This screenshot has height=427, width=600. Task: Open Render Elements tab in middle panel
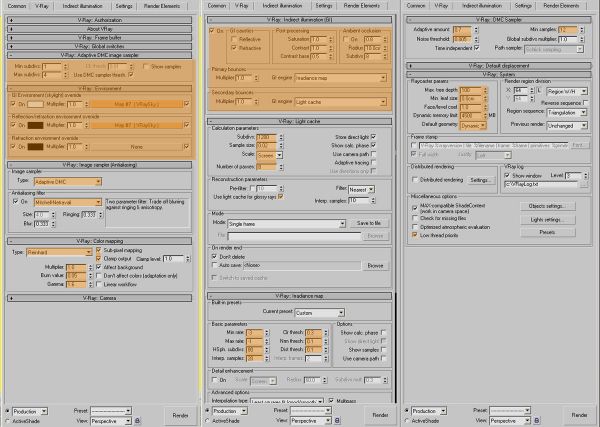(x=362, y=6)
